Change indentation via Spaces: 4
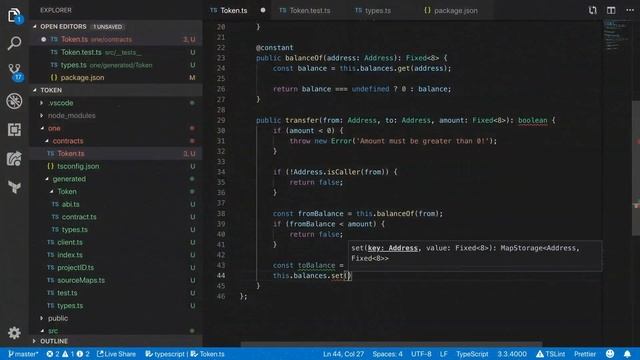Screen dimensions: 640x360 pyautogui.click(x=387, y=354)
